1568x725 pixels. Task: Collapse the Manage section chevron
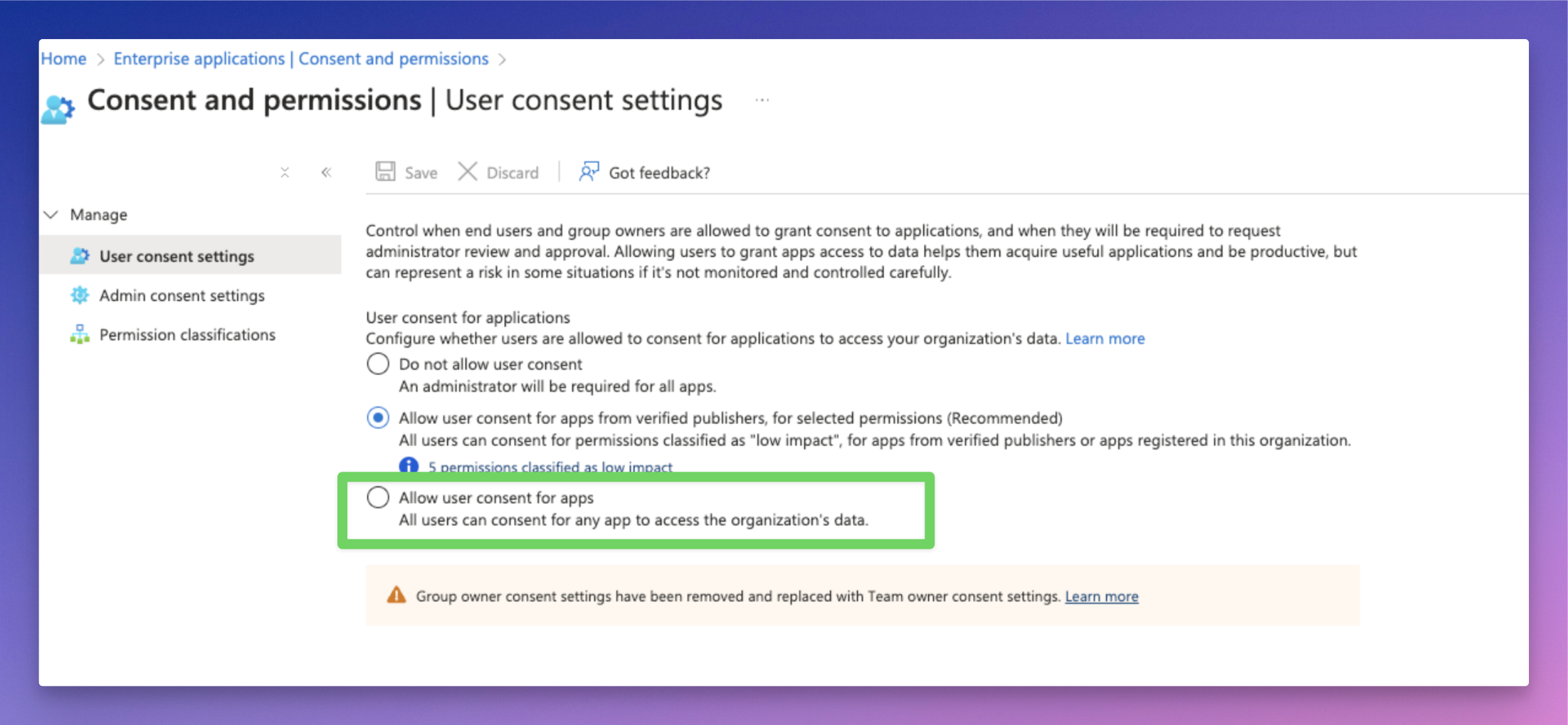click(51, 214)
